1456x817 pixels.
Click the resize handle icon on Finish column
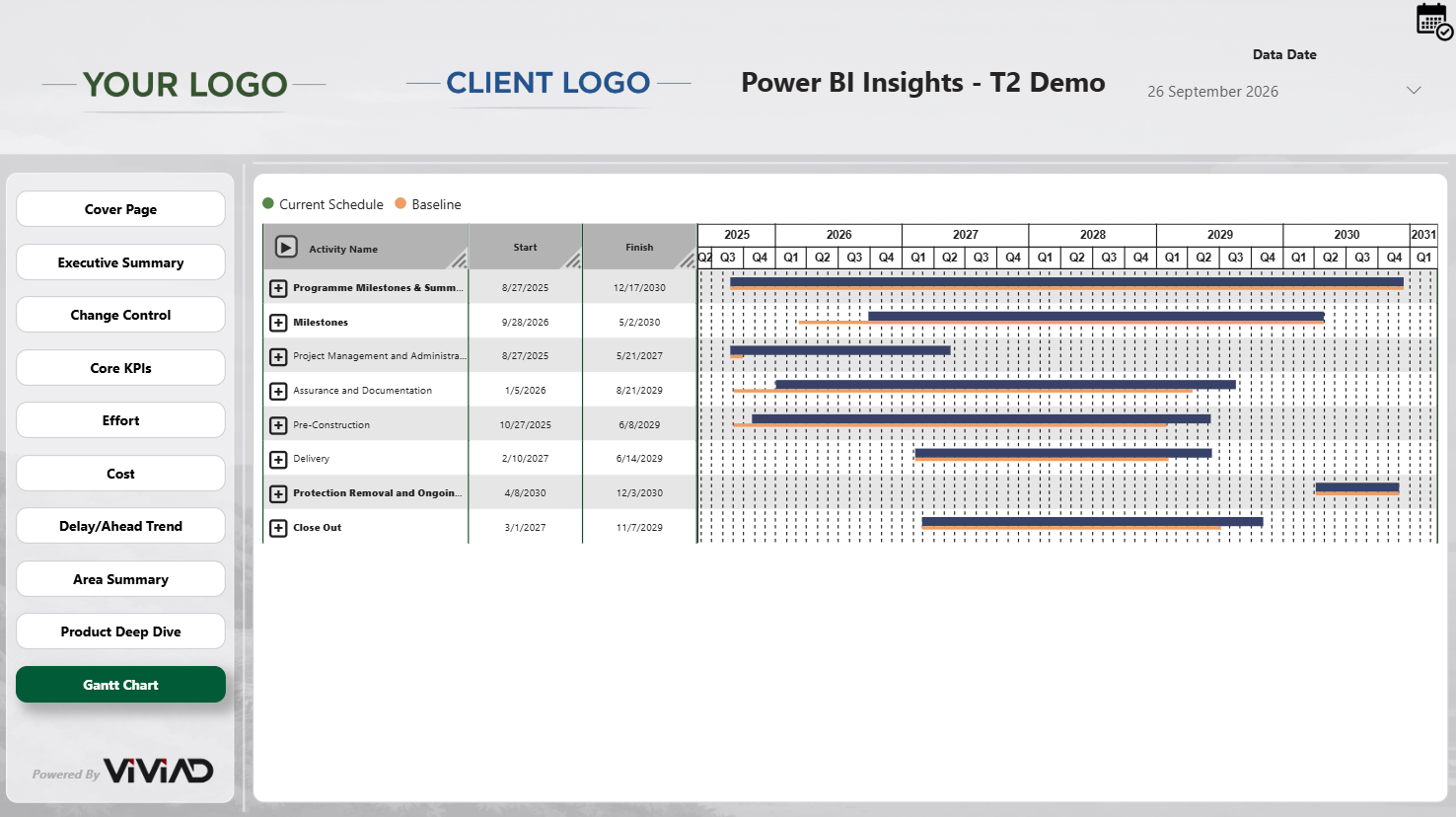687,260
